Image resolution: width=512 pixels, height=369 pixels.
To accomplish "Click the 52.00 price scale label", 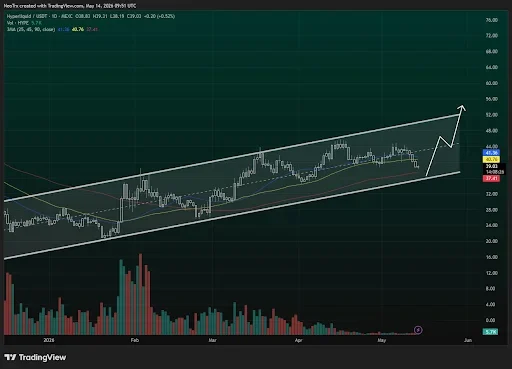I will 492,115.
